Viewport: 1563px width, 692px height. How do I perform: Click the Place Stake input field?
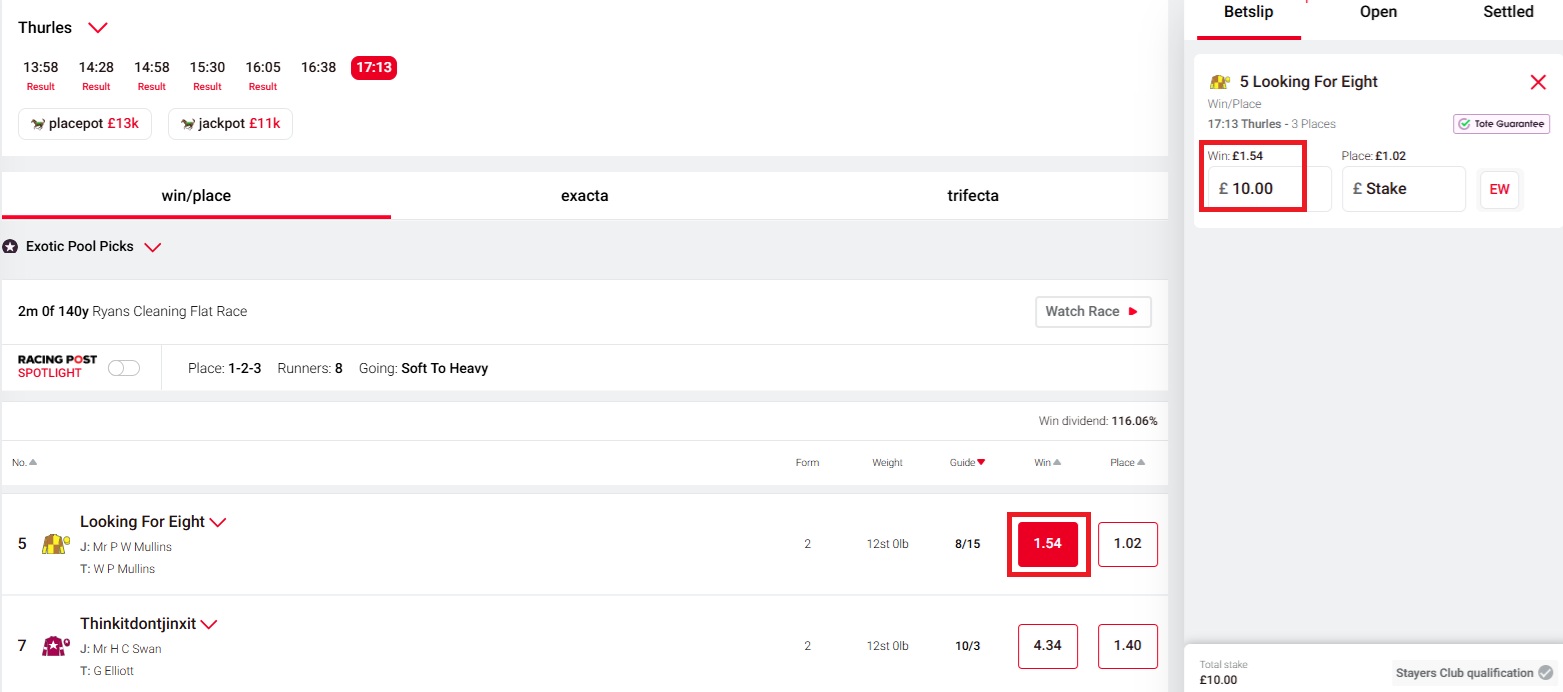click(x=1403, y=188)
